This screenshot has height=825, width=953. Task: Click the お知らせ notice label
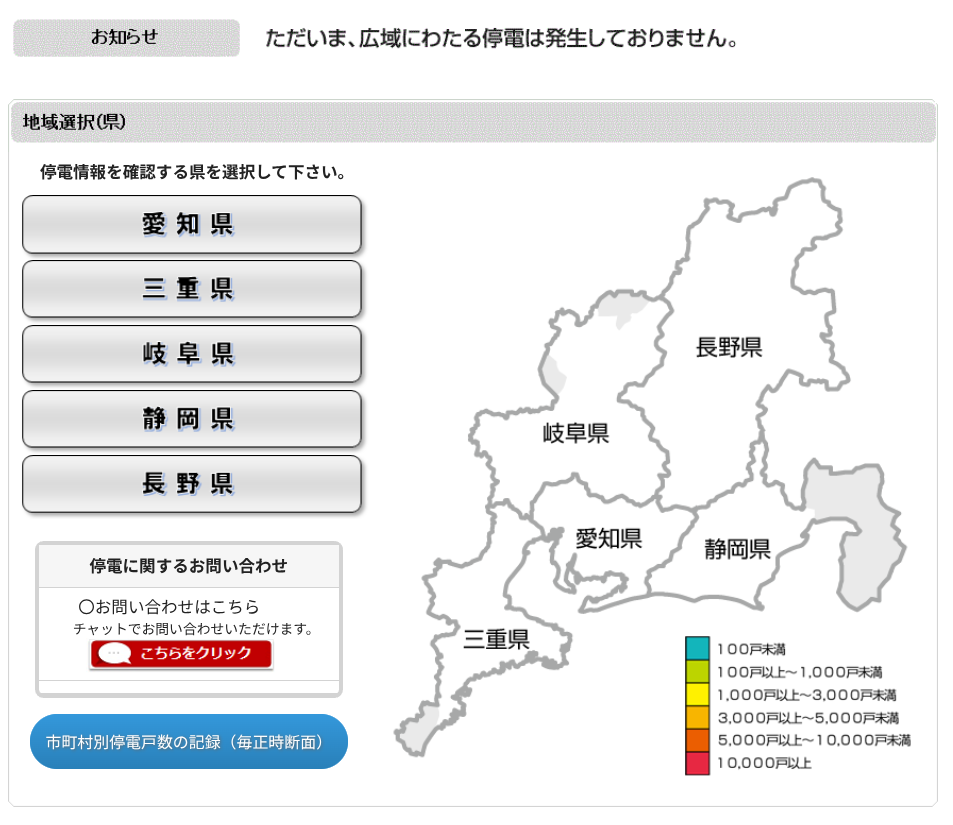(x=126, y=38)
